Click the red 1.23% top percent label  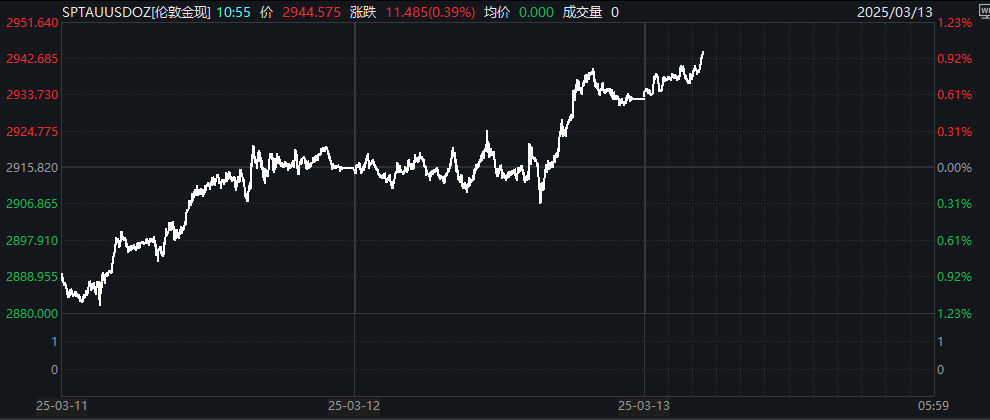tap(954, 23)
